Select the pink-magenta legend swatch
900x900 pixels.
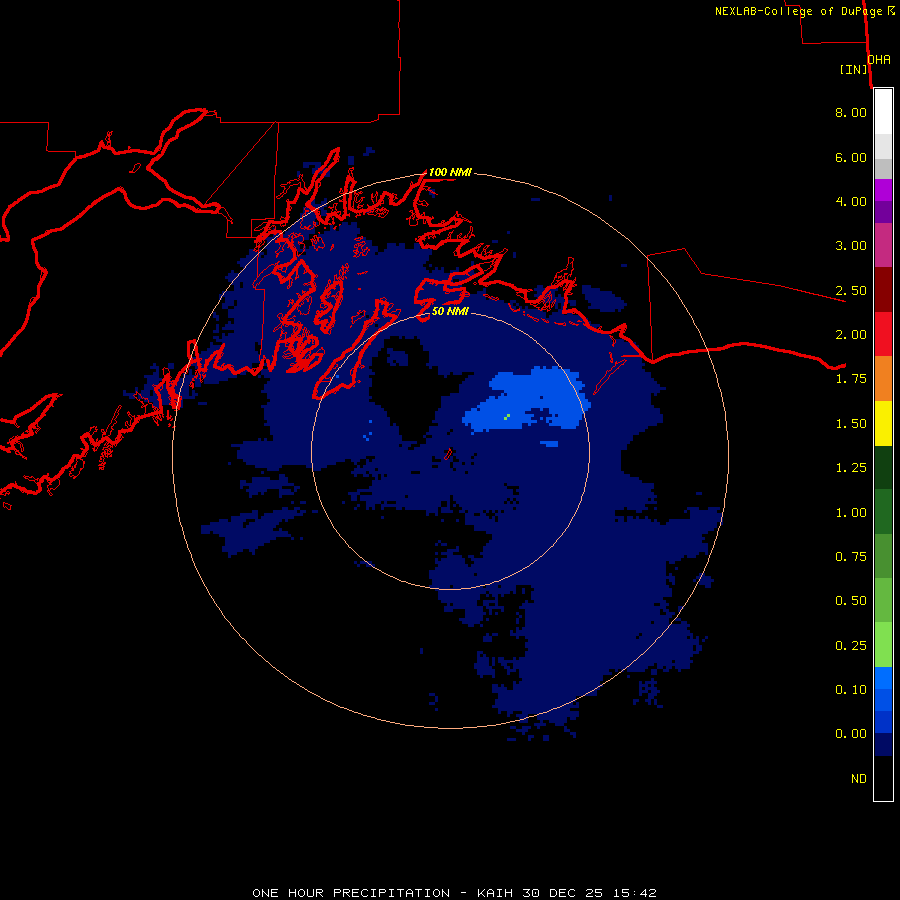(x=883, y=245)
